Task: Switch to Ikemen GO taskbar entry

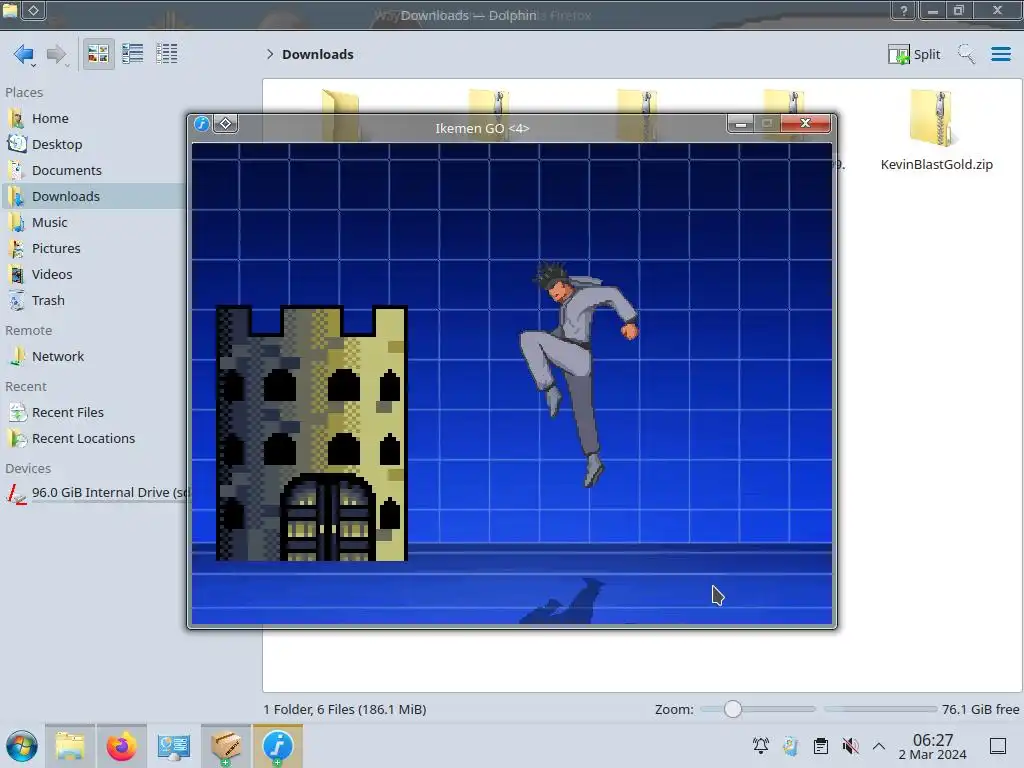Action: click(x=278, y=746)
